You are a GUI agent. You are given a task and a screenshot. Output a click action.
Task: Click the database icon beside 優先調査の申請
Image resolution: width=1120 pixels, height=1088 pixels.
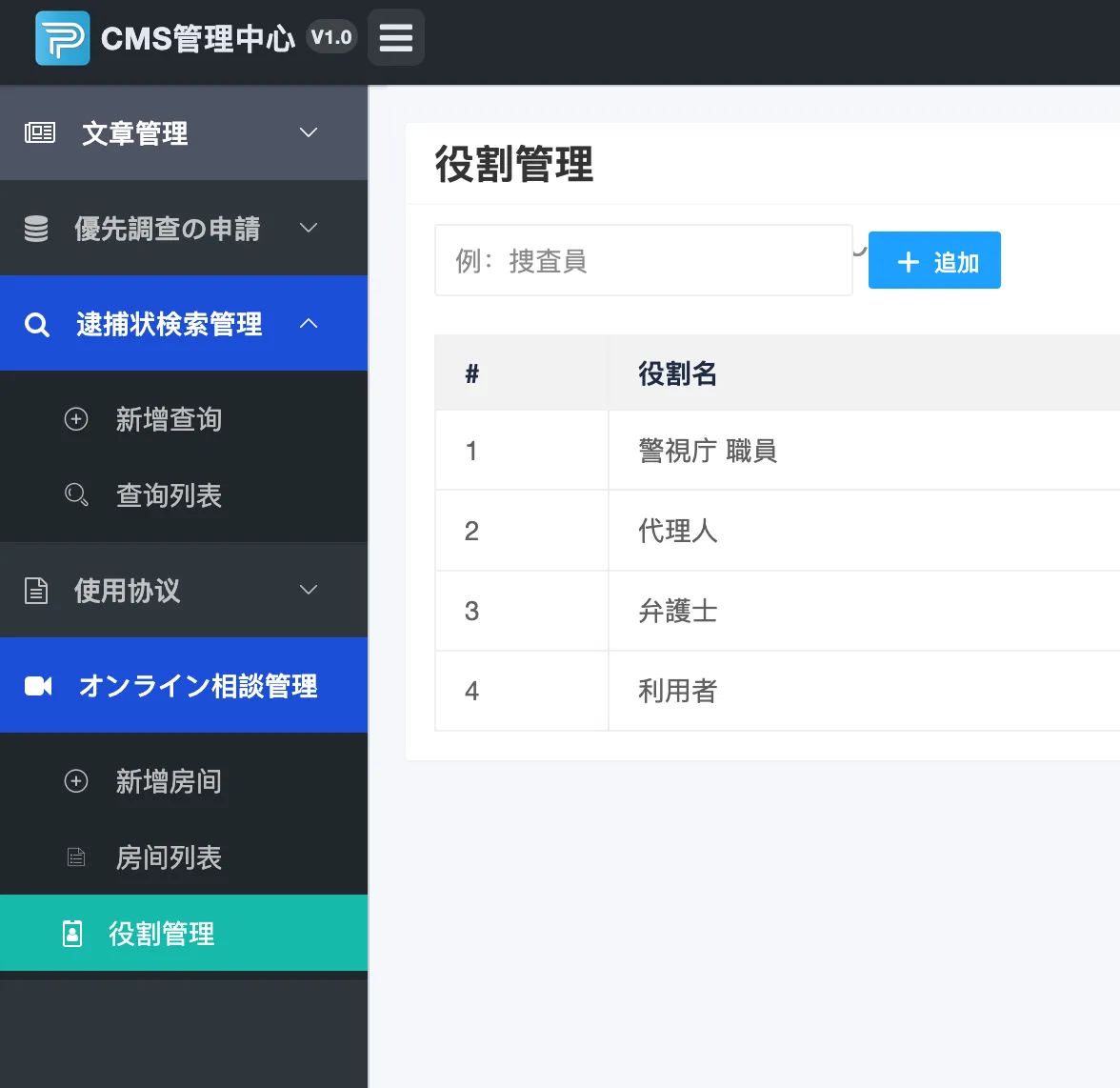36,229
